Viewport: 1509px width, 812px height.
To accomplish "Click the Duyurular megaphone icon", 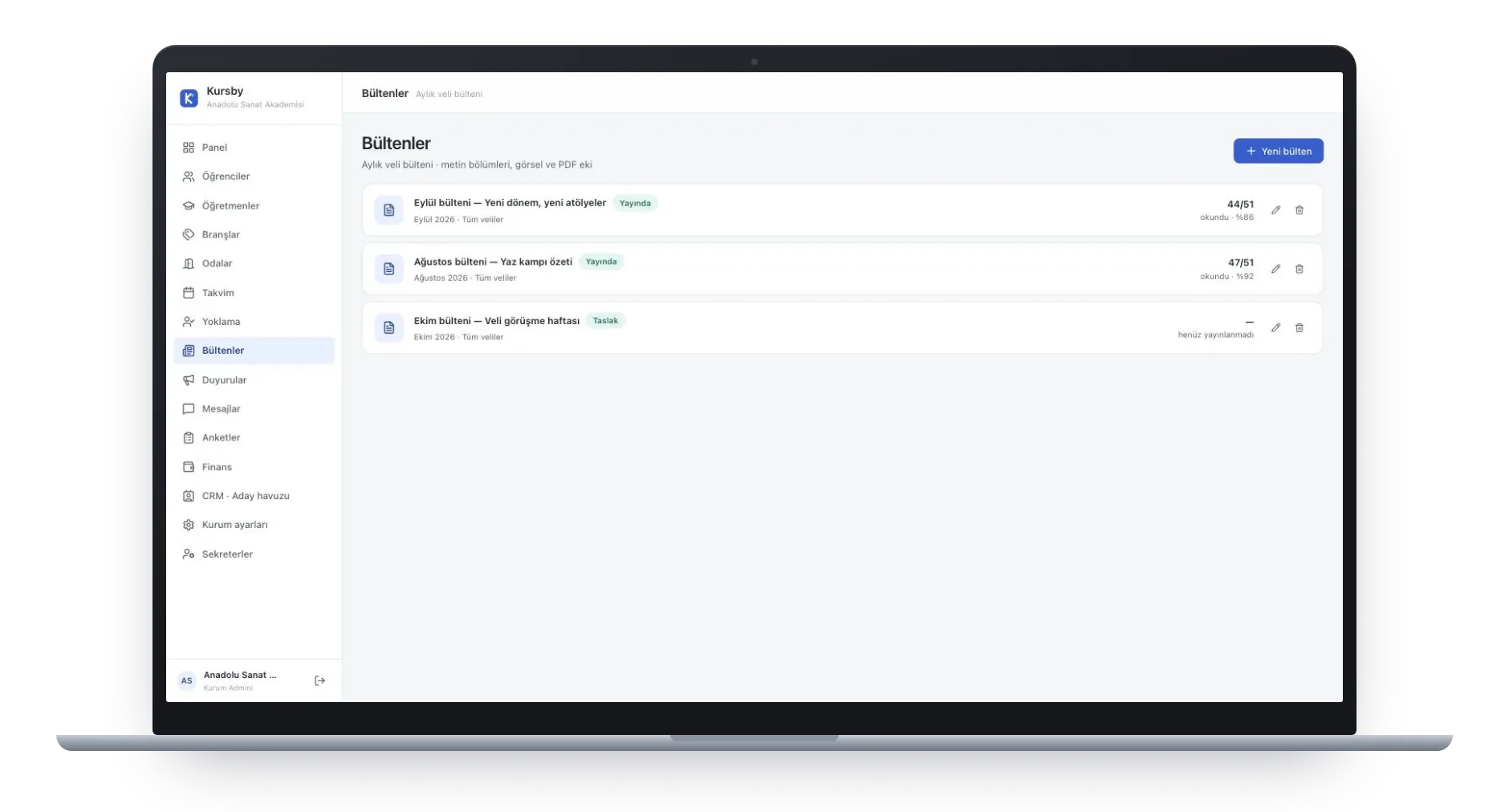I will point(189,380).
